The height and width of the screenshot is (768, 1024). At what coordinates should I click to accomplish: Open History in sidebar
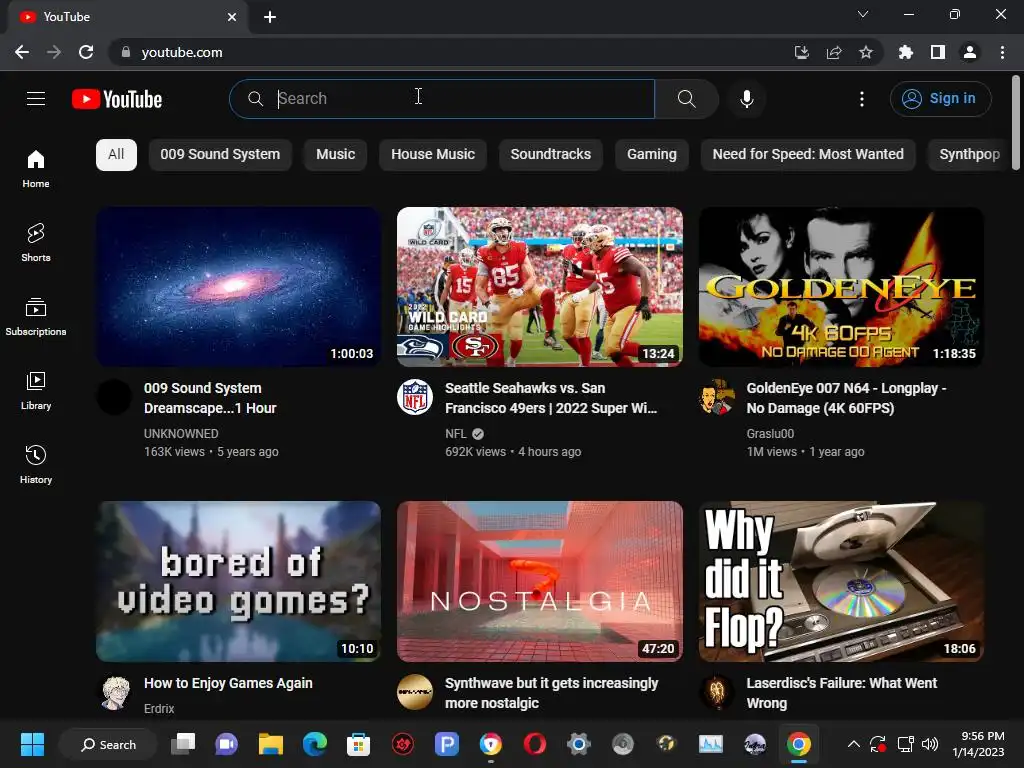point(36,464)
